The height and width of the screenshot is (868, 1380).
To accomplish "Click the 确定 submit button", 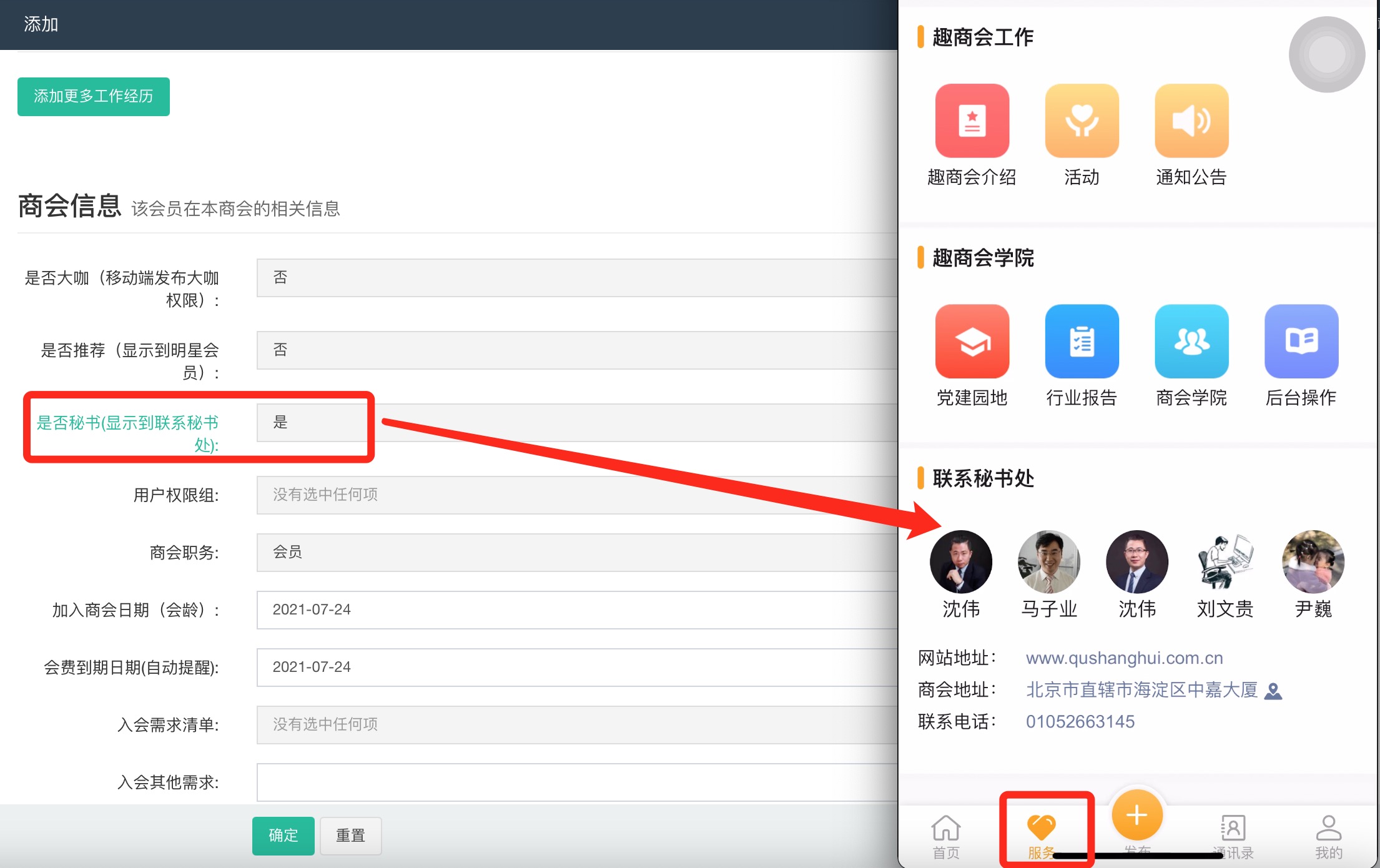I will pyautogui.click(x=283, y=836).
